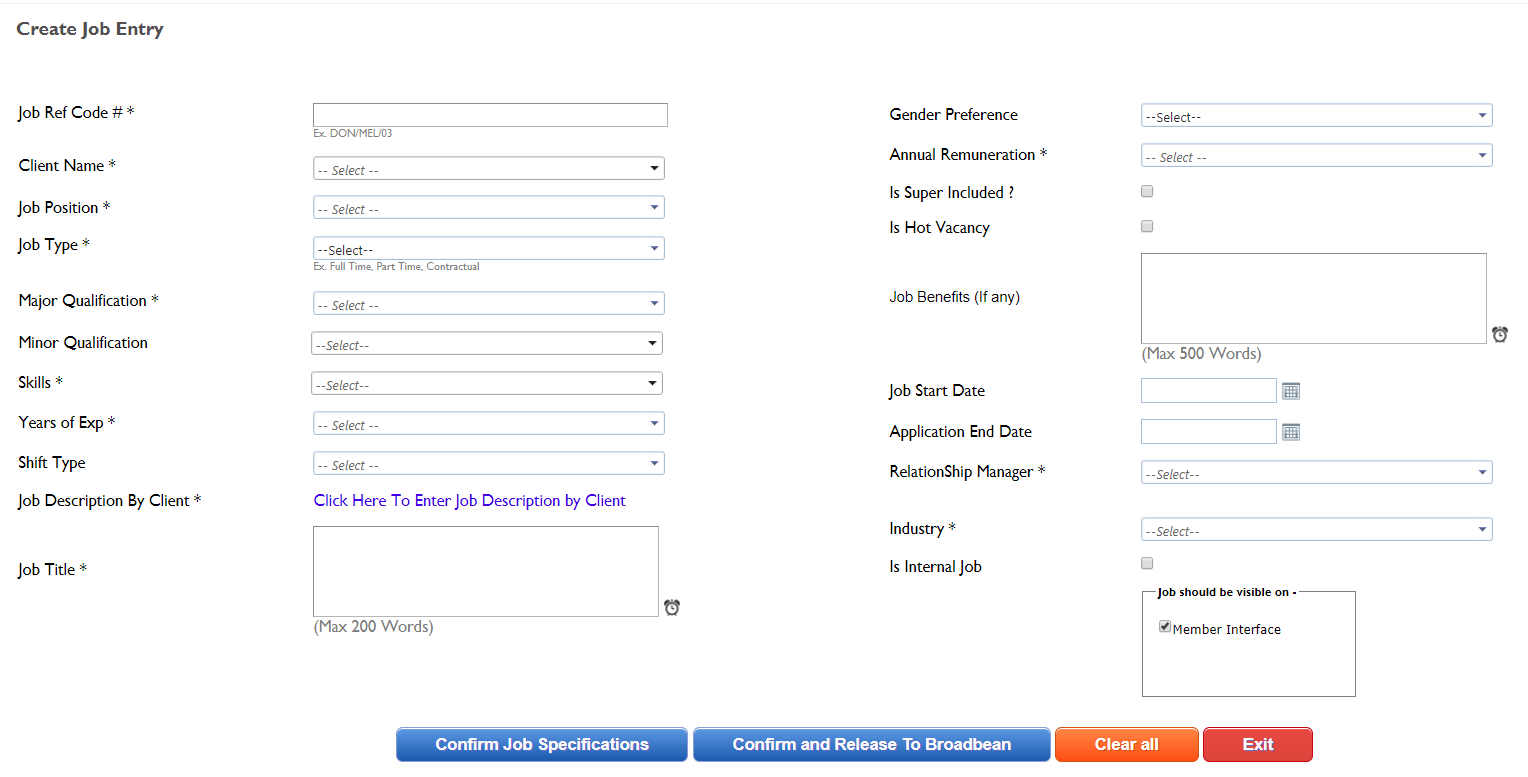Click Confirm and Release To Broadbean
The height and width of the screenshot is (777, 1528).
[x=872, y=745]
